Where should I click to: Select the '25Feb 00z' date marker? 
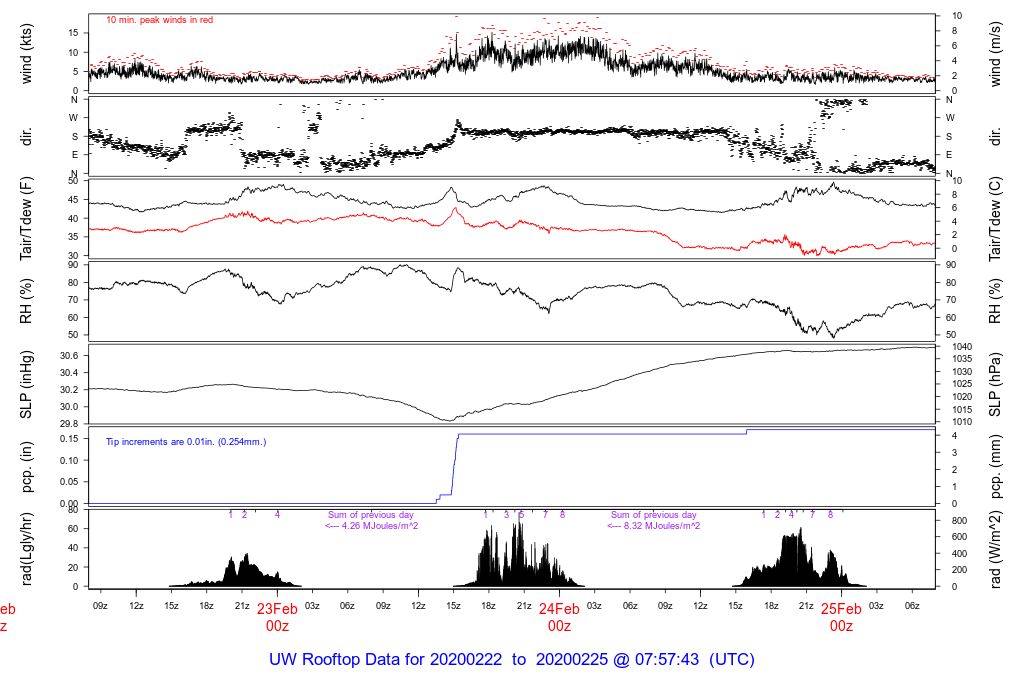pos(841,617)
